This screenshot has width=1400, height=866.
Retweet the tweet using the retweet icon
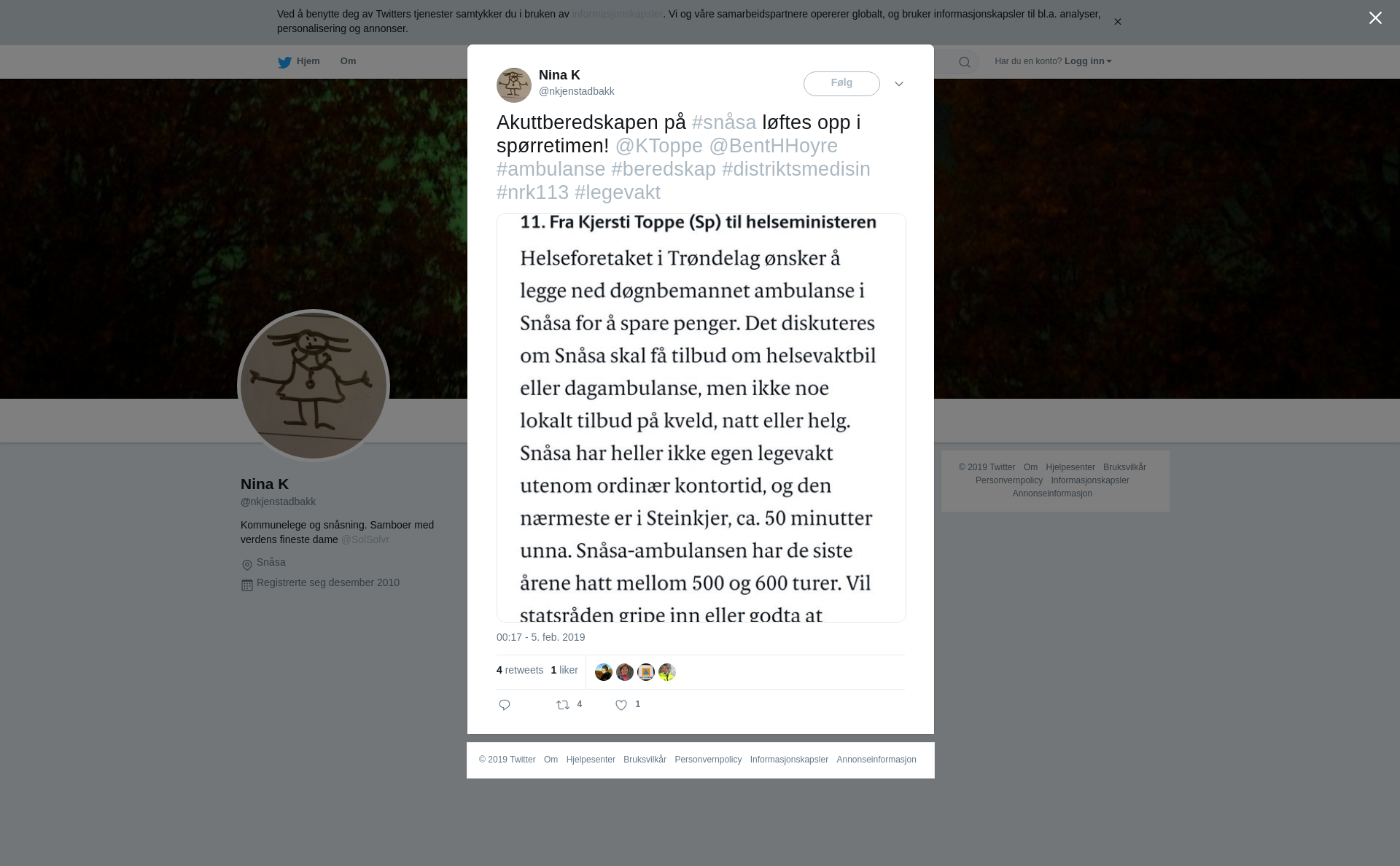pyautogui.click(x=563, y=705)
